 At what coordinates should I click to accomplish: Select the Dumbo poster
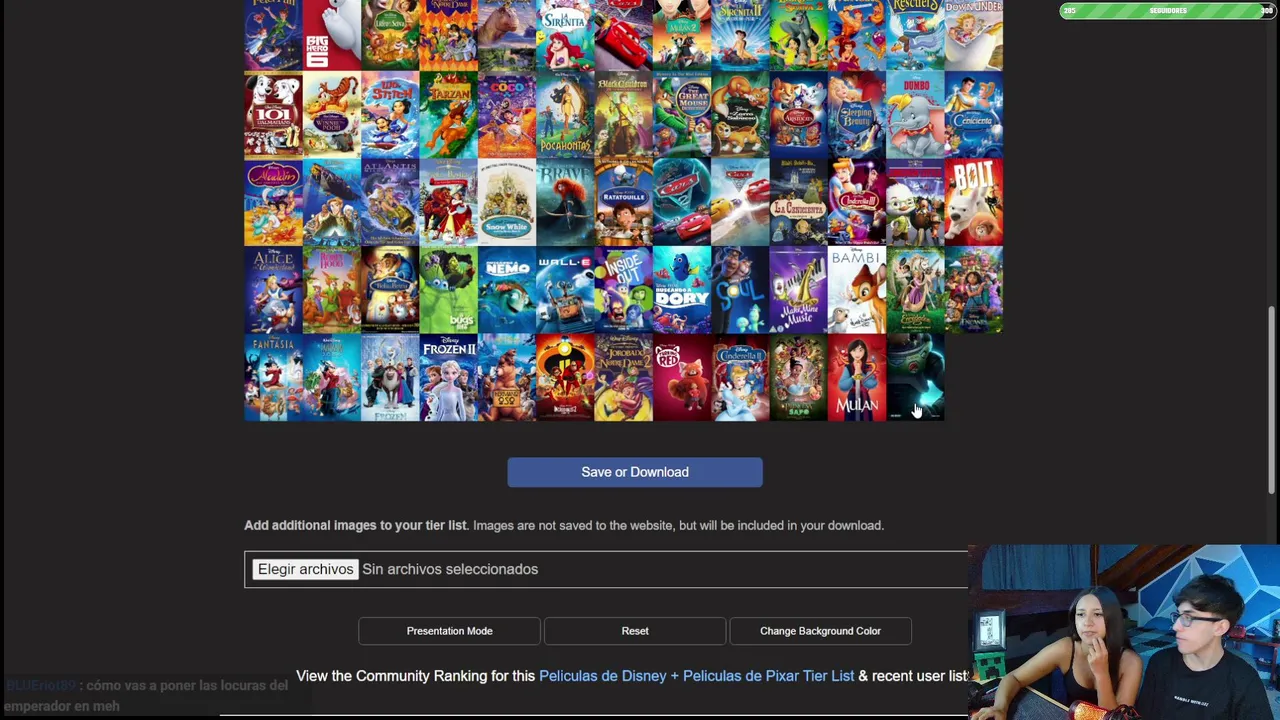[915, 115]
